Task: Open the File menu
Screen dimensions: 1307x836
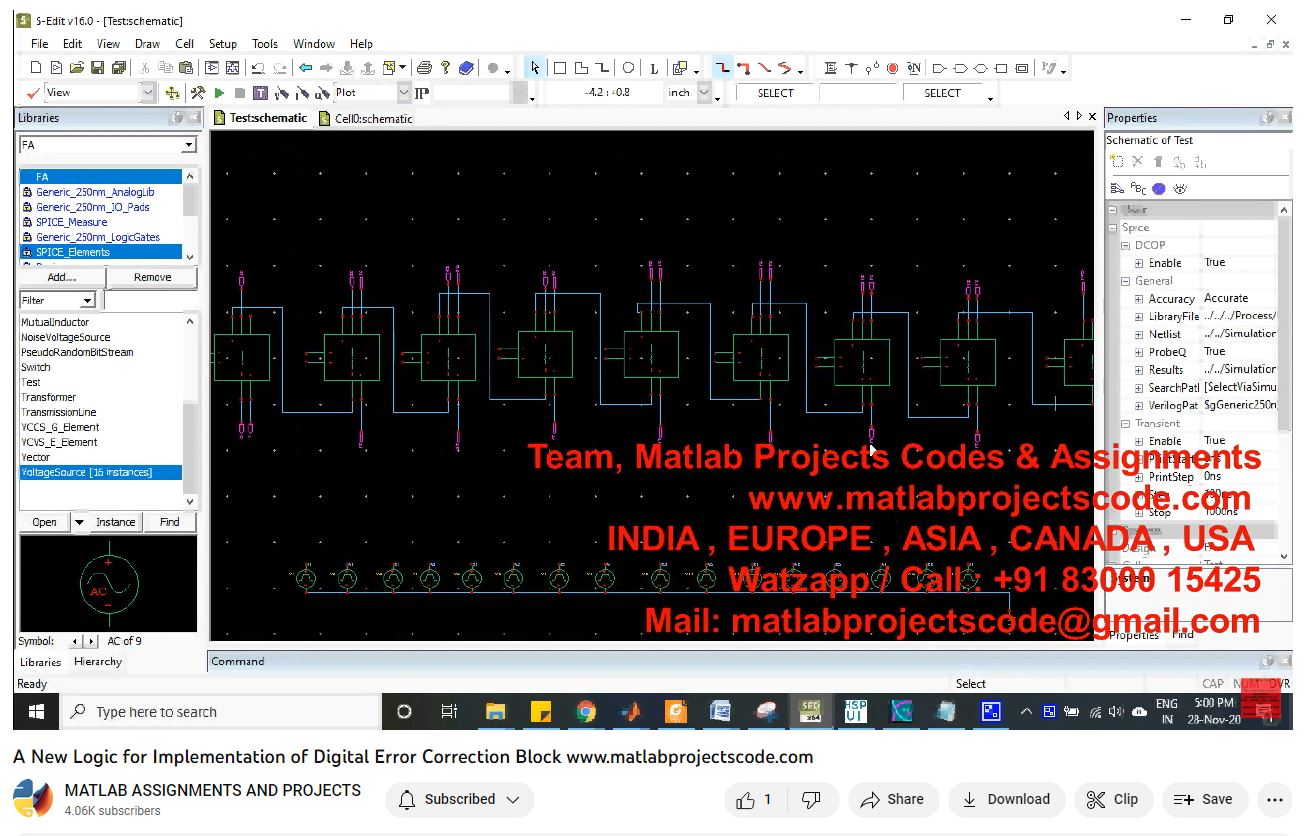Action: (x=40, y=44)
